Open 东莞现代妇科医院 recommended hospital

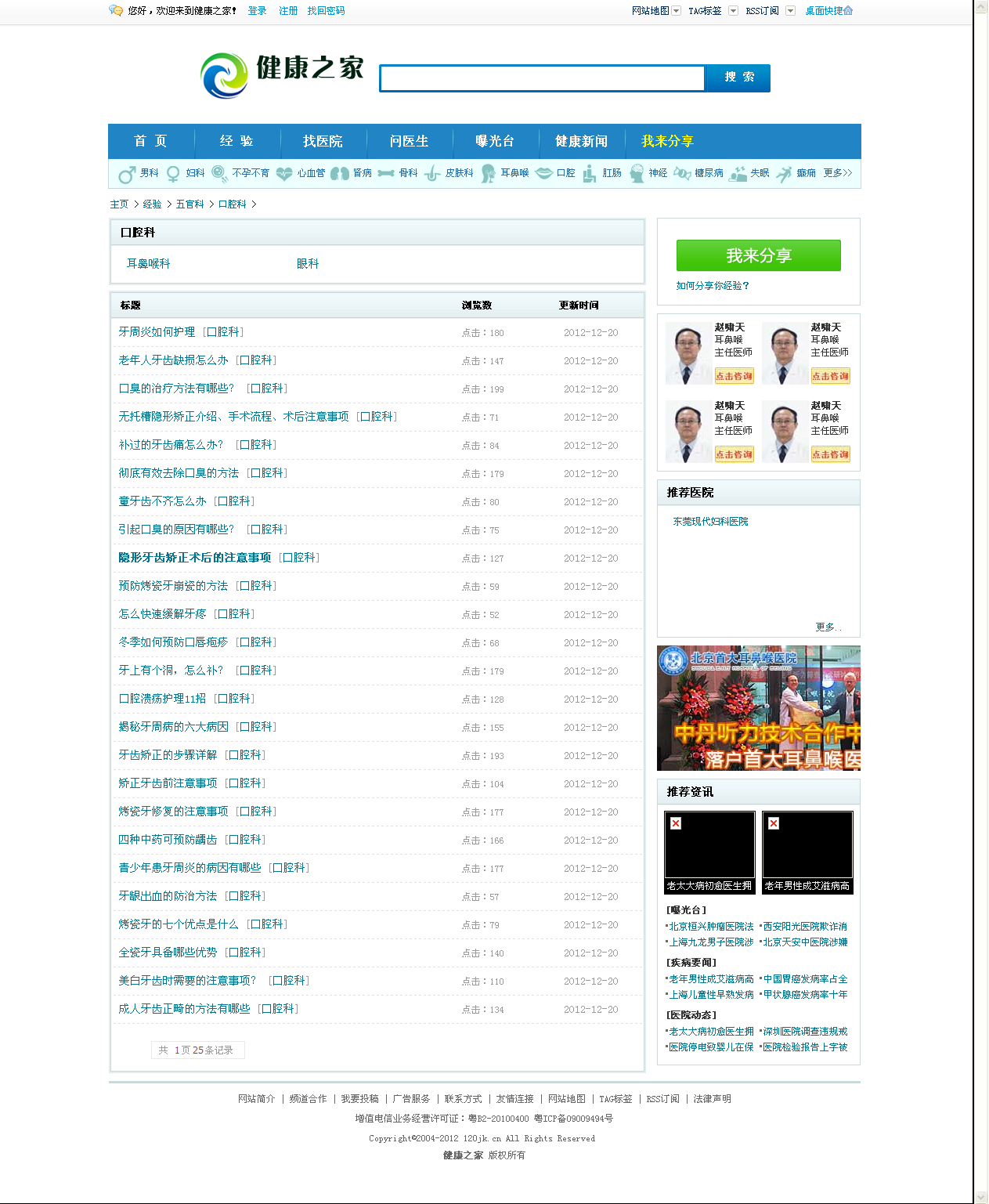tap(710, 522)
